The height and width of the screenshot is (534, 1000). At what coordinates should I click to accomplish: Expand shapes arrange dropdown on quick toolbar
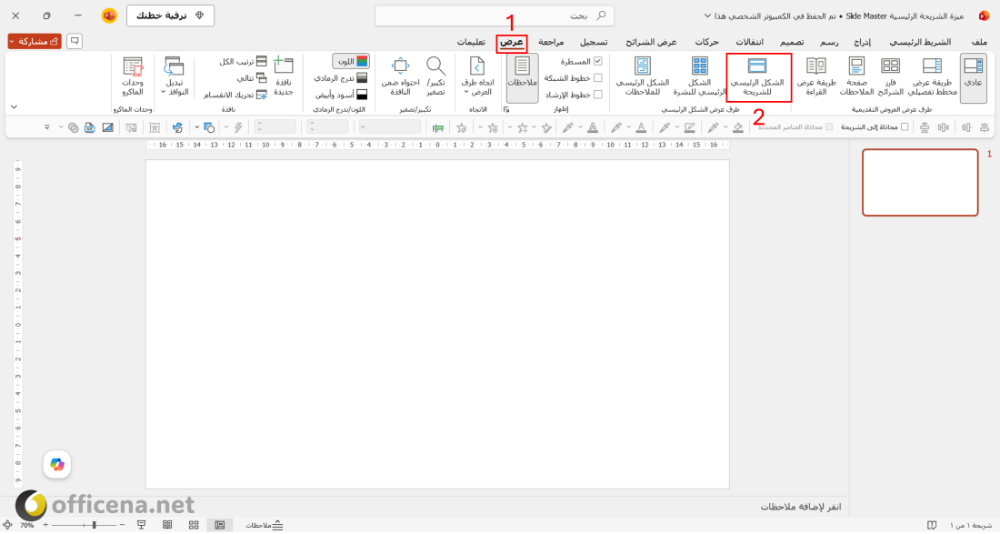click(196, 128)
